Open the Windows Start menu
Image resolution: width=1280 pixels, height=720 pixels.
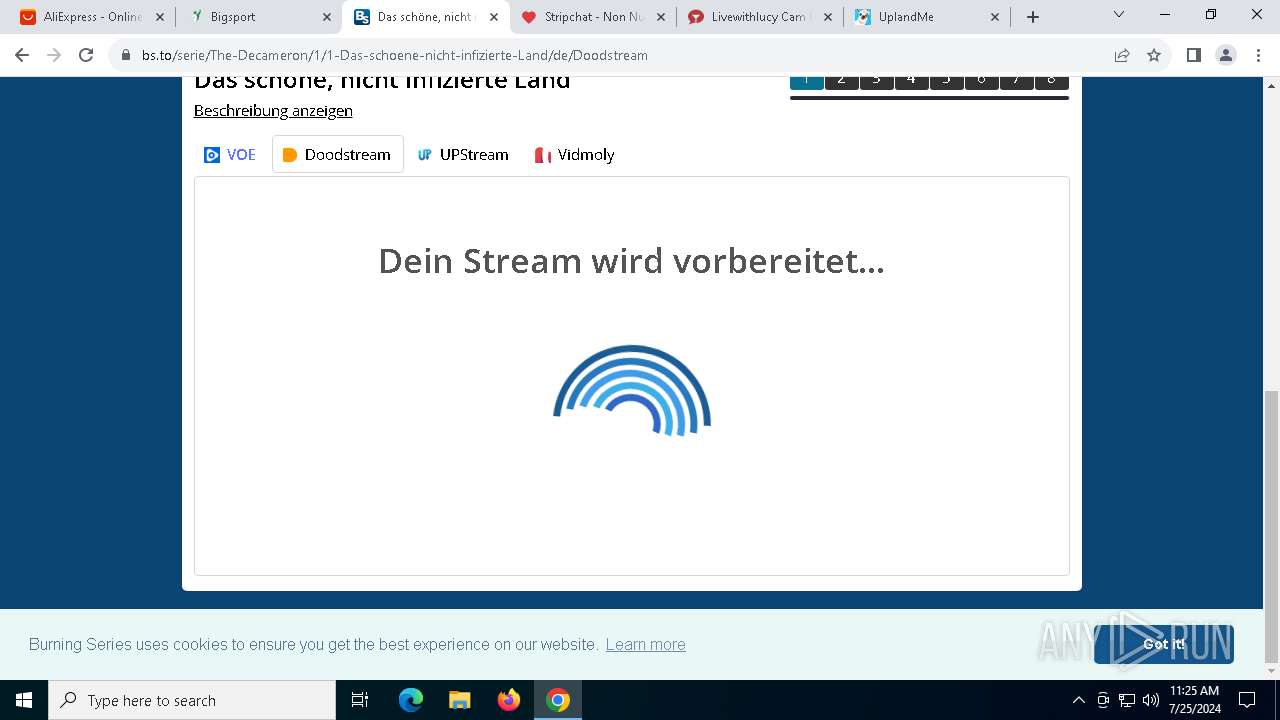(24, 700)
